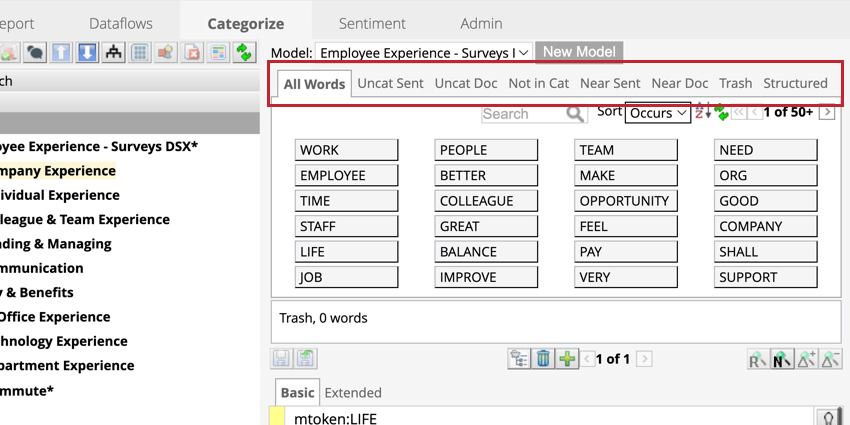Click the magnifier search icon in word search
The width and height of the screenshot is (850, 425).
click(575, 114)
